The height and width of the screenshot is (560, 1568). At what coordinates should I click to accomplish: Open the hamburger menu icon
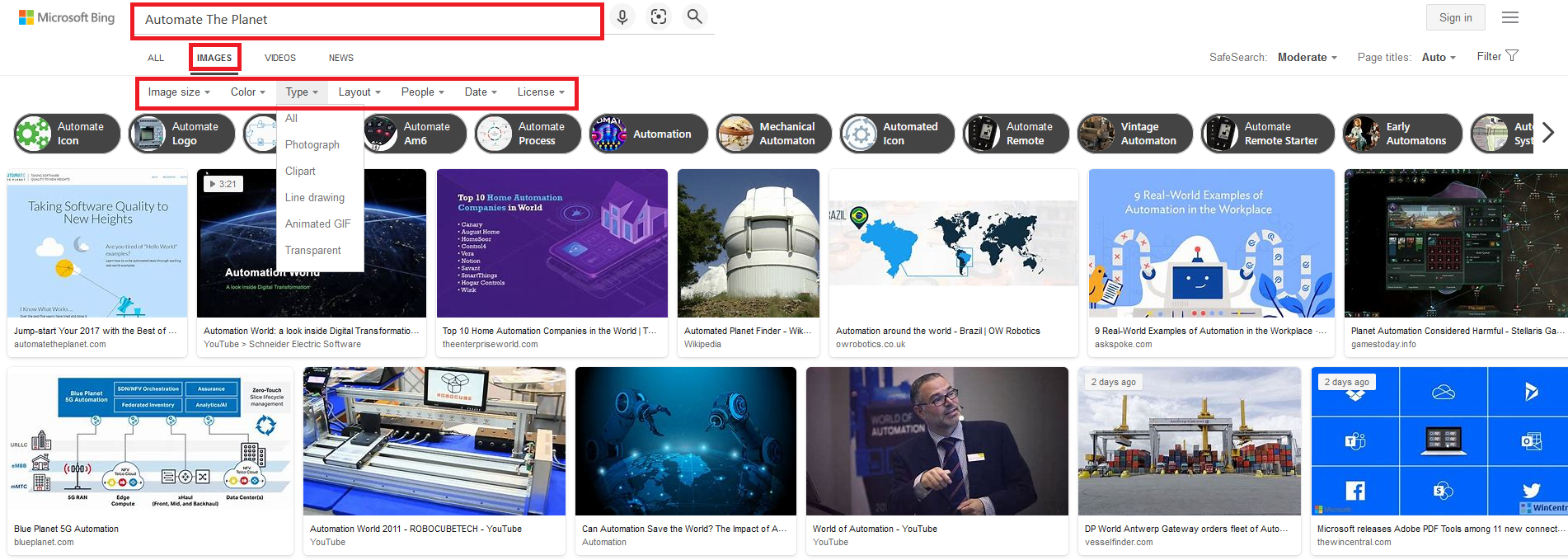pos(1510,17)
